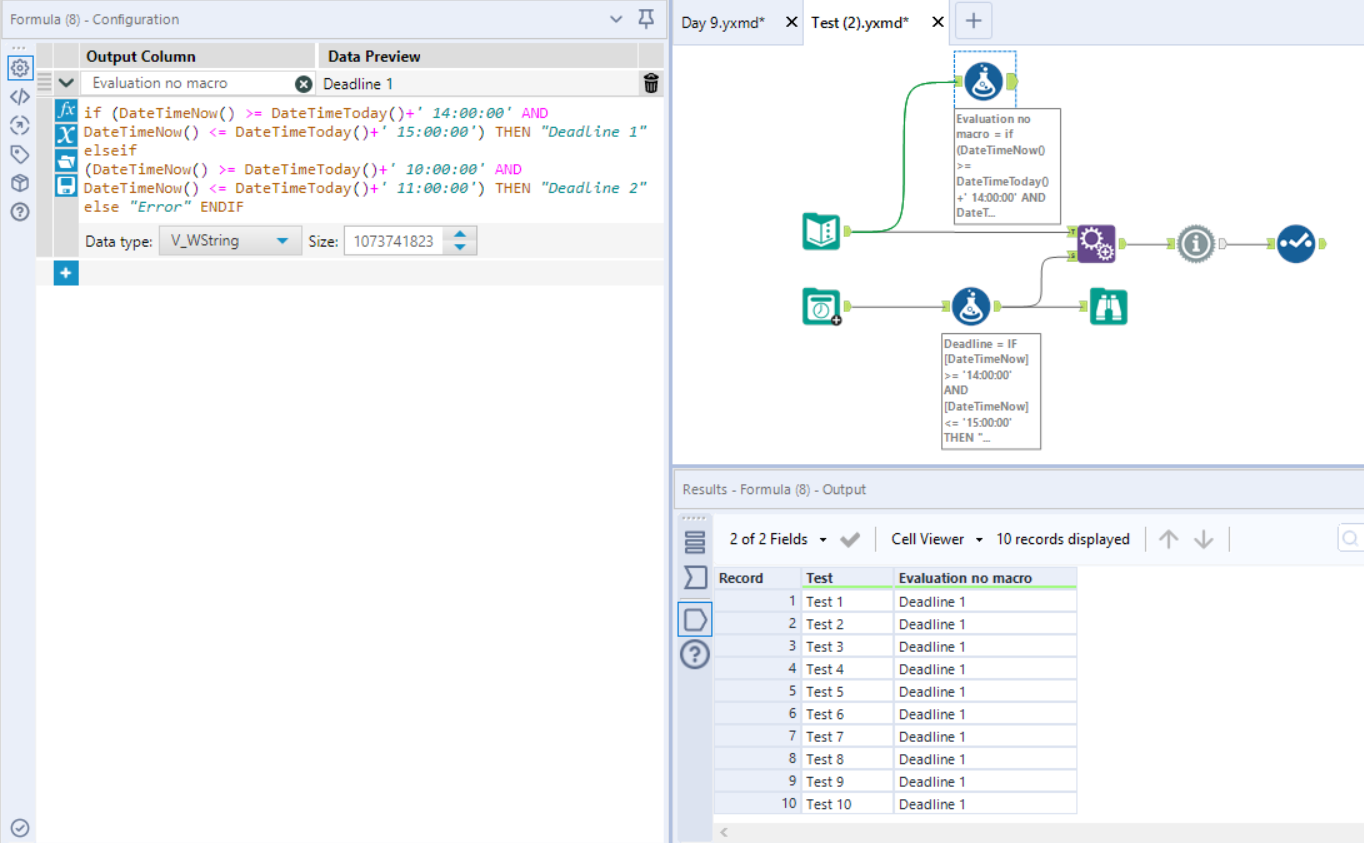This screenshot has width=1364, height=843.
Task: Open the recent expressions folder icon
Action: pos(66,160)
